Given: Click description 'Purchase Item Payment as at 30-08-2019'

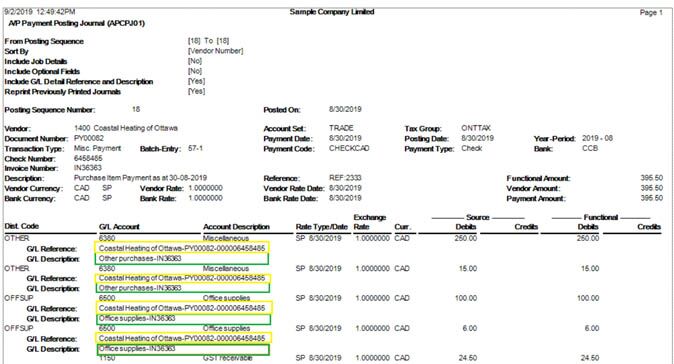Looking at the screenshot, I should (x=140, y=178).
